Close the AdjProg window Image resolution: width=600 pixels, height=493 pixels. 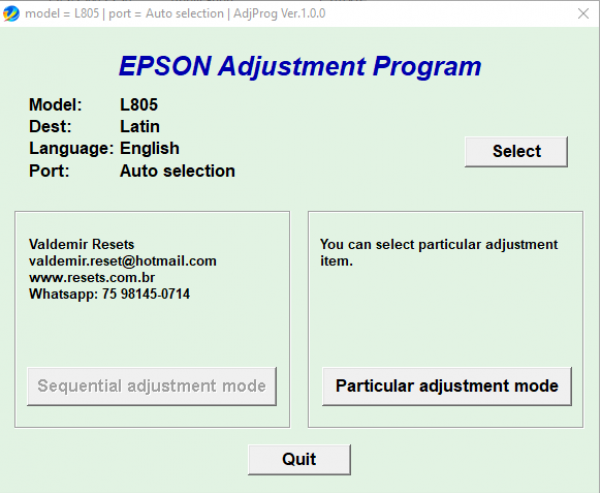[583, 13]
